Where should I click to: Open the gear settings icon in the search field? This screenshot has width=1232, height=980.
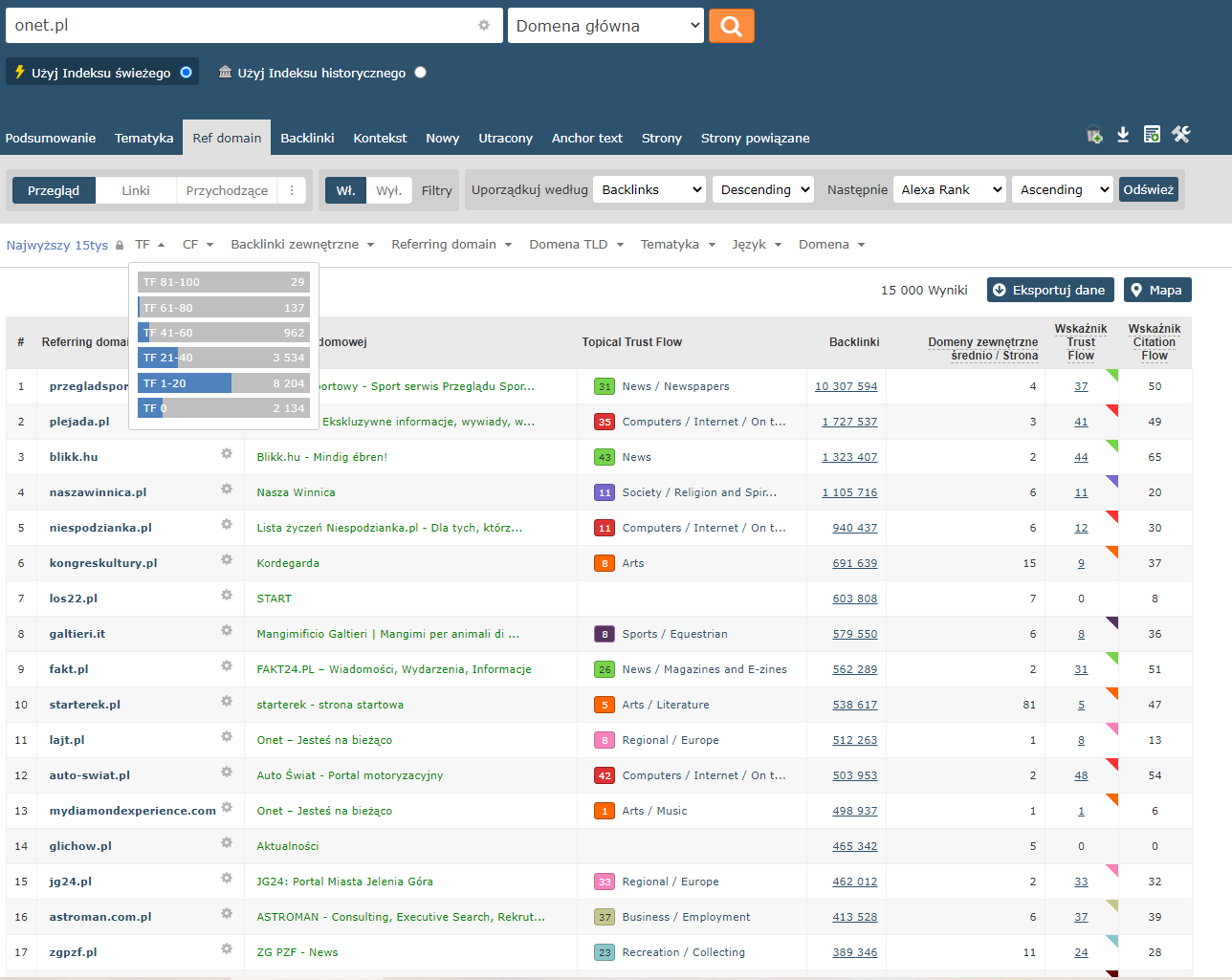[484, 25]
